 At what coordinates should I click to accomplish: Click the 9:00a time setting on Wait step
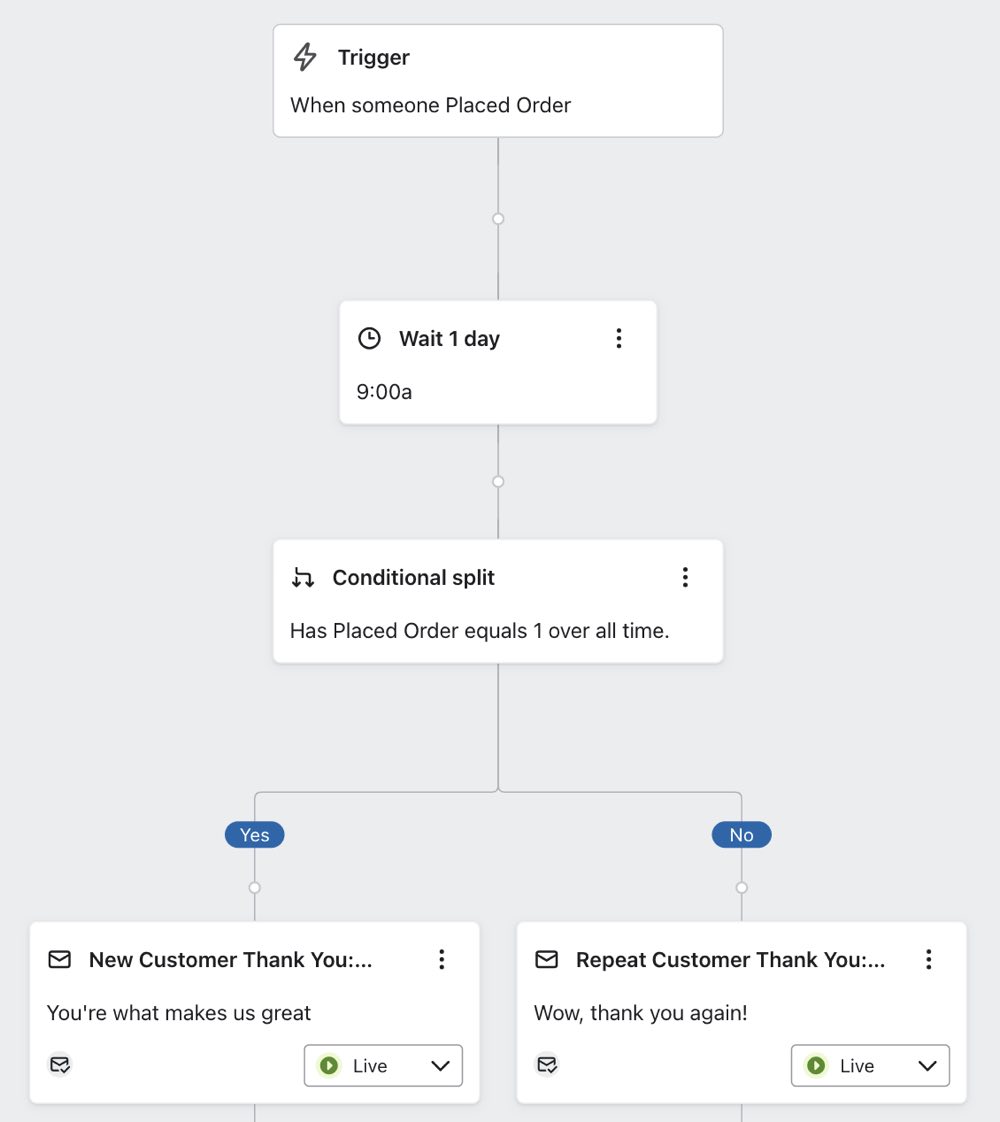click(x=383, y=391)
